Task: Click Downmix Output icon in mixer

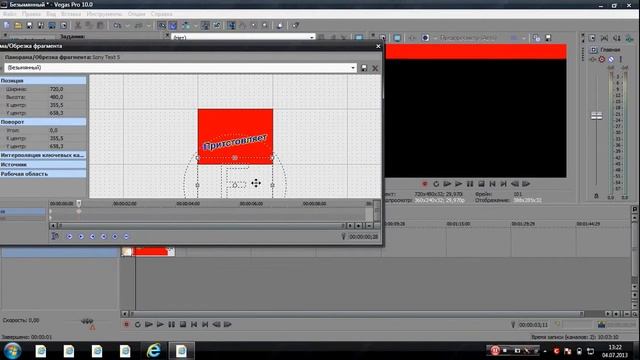Action: [x=604, y=38]
